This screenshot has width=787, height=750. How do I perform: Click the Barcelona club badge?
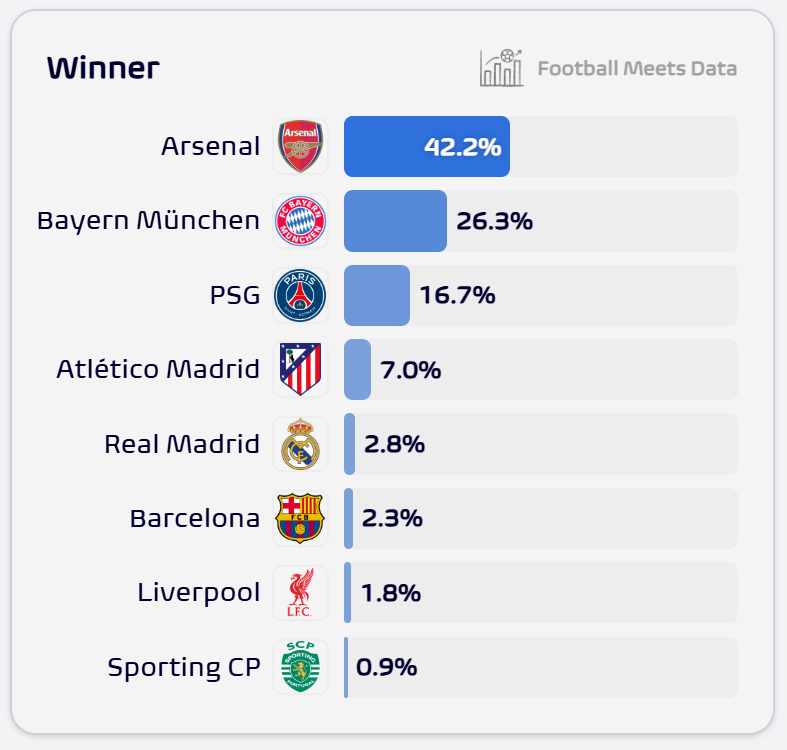(301, 518)
